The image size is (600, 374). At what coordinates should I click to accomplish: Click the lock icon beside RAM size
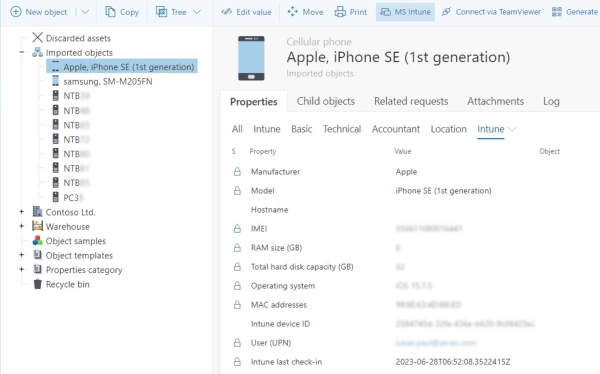[x=237, y=248]
